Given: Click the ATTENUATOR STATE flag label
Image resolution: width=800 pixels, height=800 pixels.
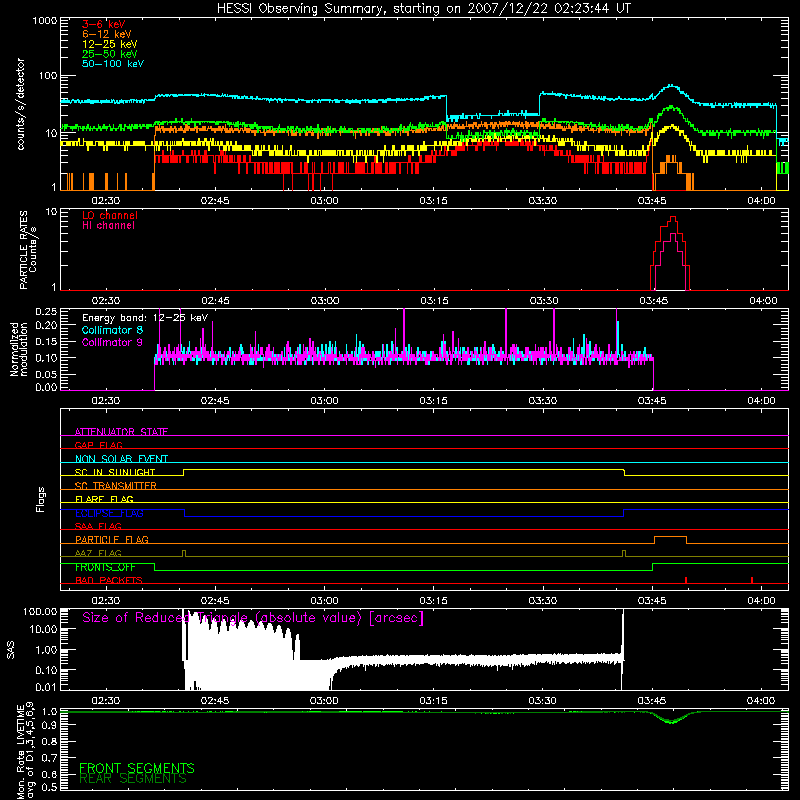Looking at the screenshot, I should click(121, 432).
